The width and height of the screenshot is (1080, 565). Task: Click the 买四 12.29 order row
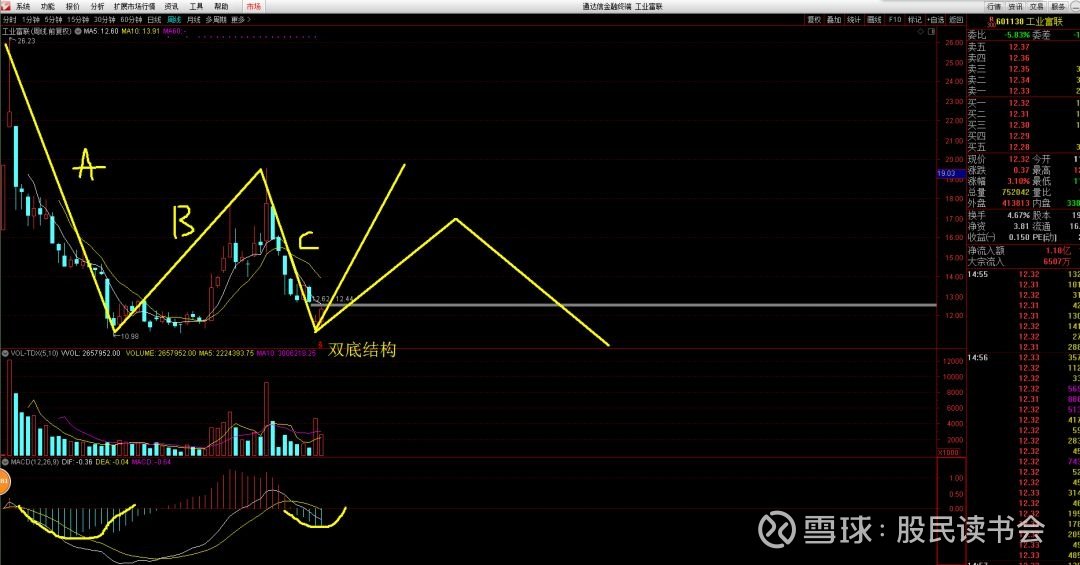click(x=1023, y=136)
